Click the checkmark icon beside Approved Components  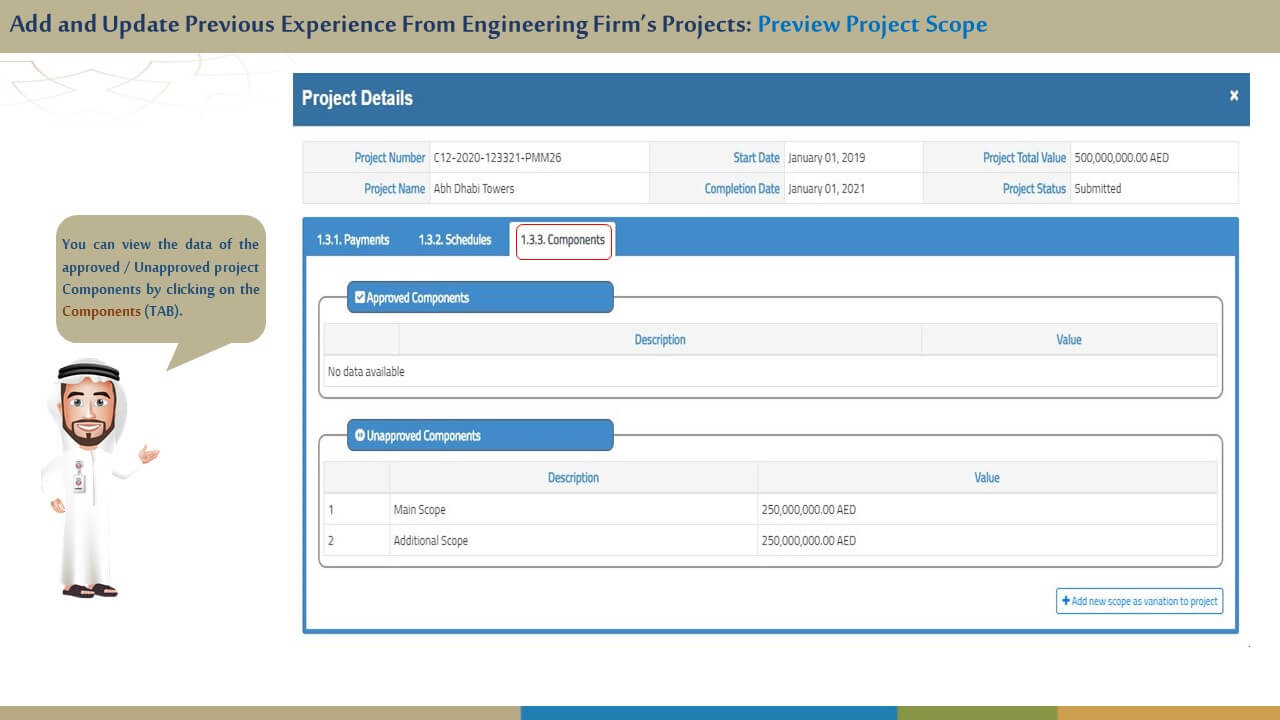(360, 297)
